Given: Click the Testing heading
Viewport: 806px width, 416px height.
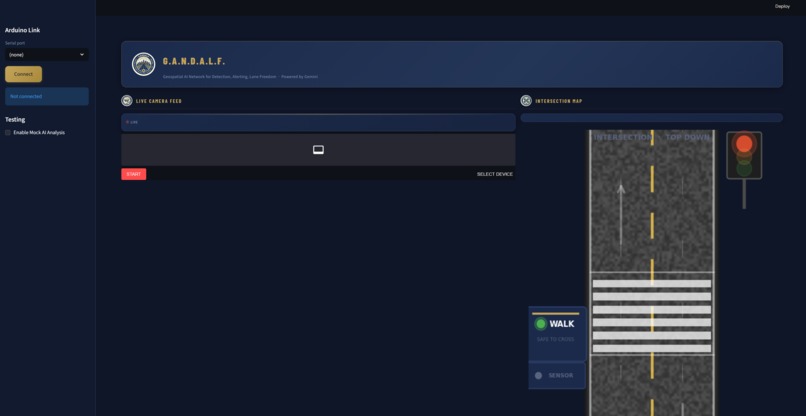Looking at the screenshot, I should 15,120.
